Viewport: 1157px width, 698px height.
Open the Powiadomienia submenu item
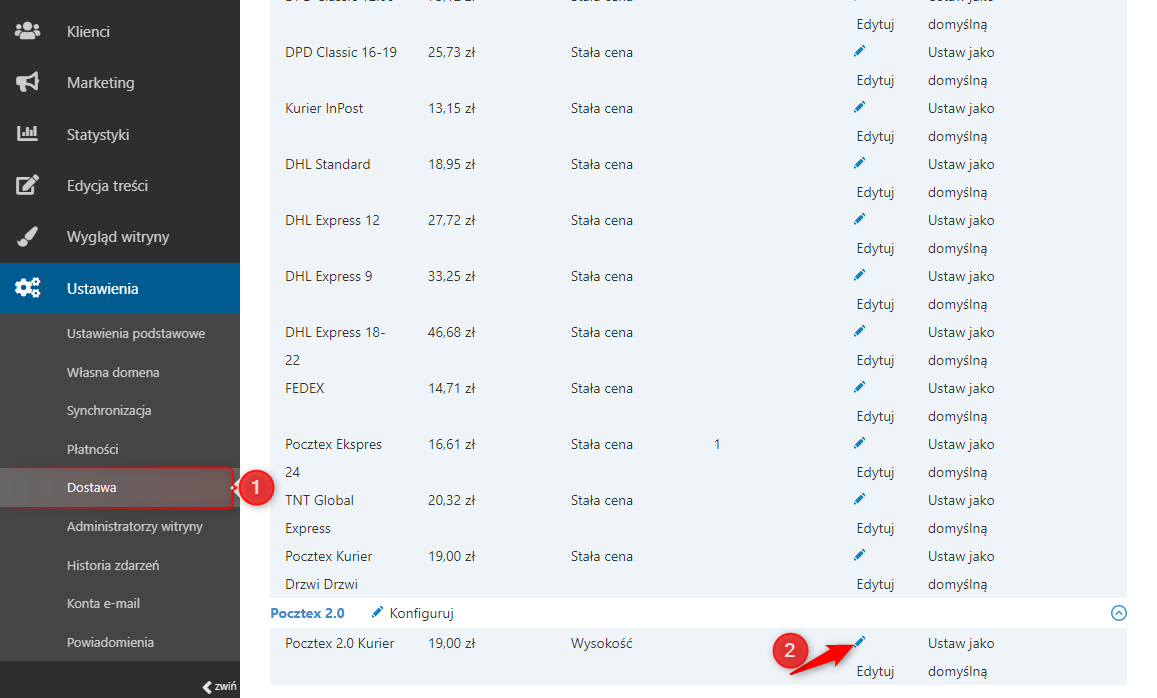coord(110,643)
